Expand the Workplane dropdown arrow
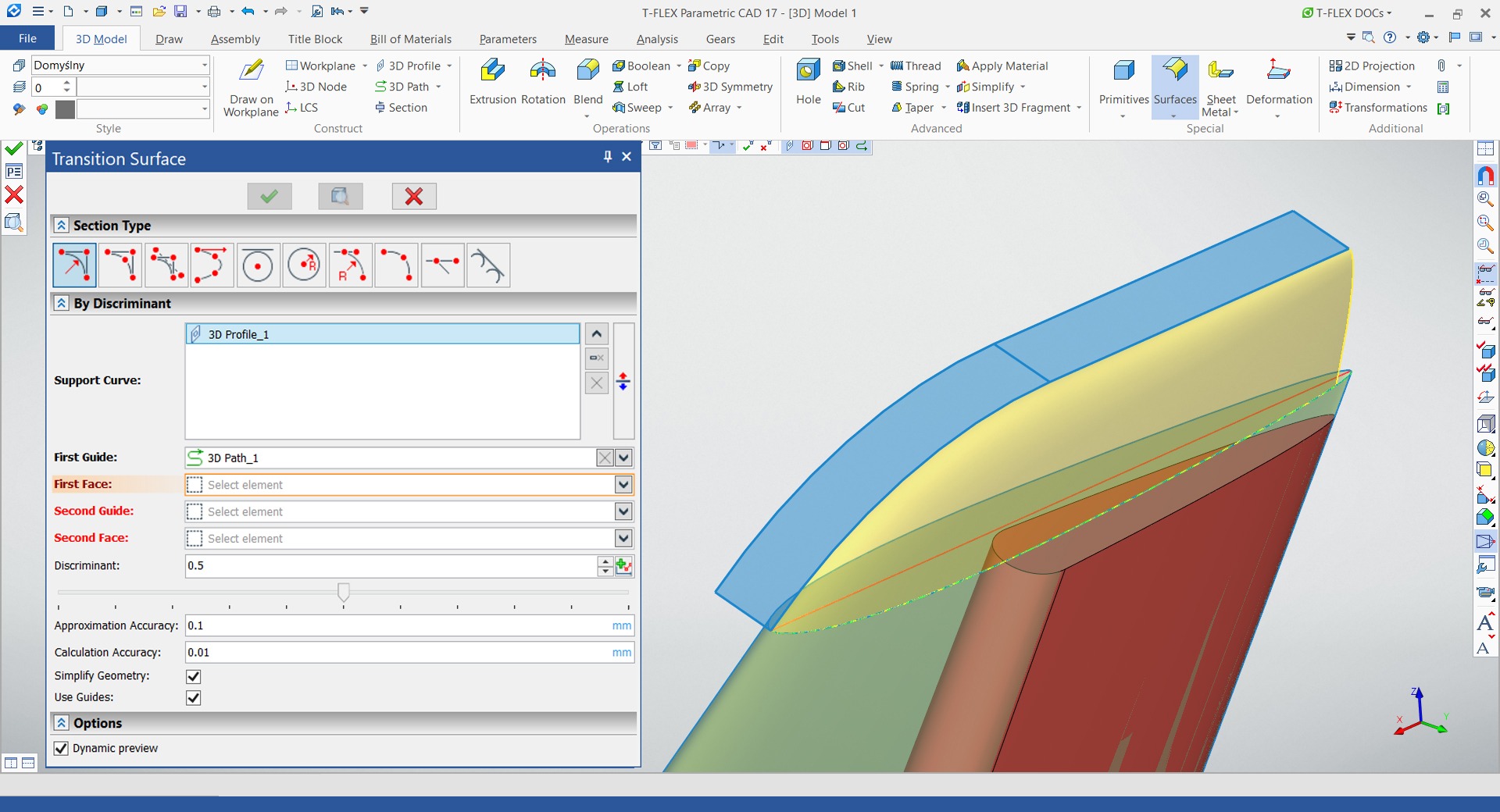Image resolution: width=1500 pixels, height=812 pixels. [x=365, y=66]
